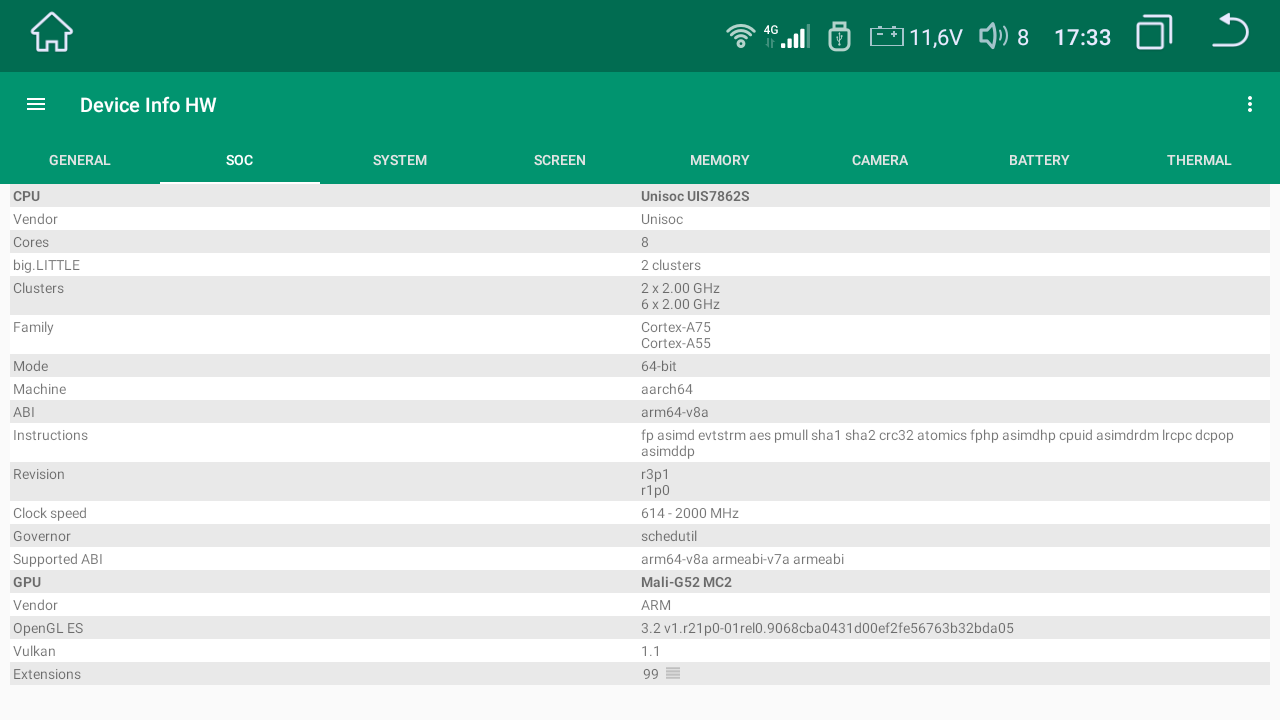Viewport: 1280px width, 720px height.
Task: Open the recent apps windows icon
Action: point(1154,32)
